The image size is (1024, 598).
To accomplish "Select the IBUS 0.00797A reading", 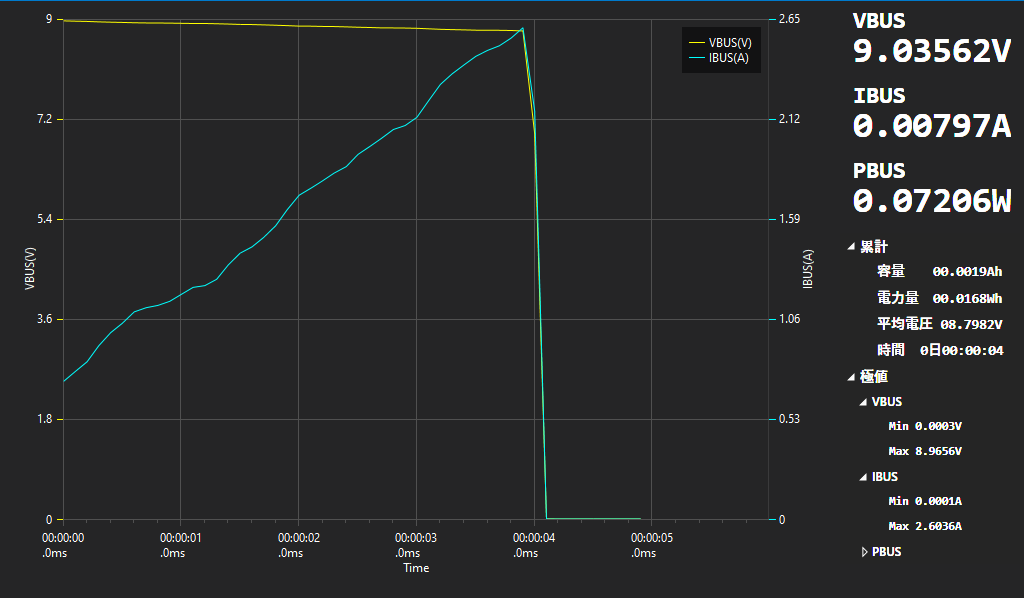I will click(931, 126).
